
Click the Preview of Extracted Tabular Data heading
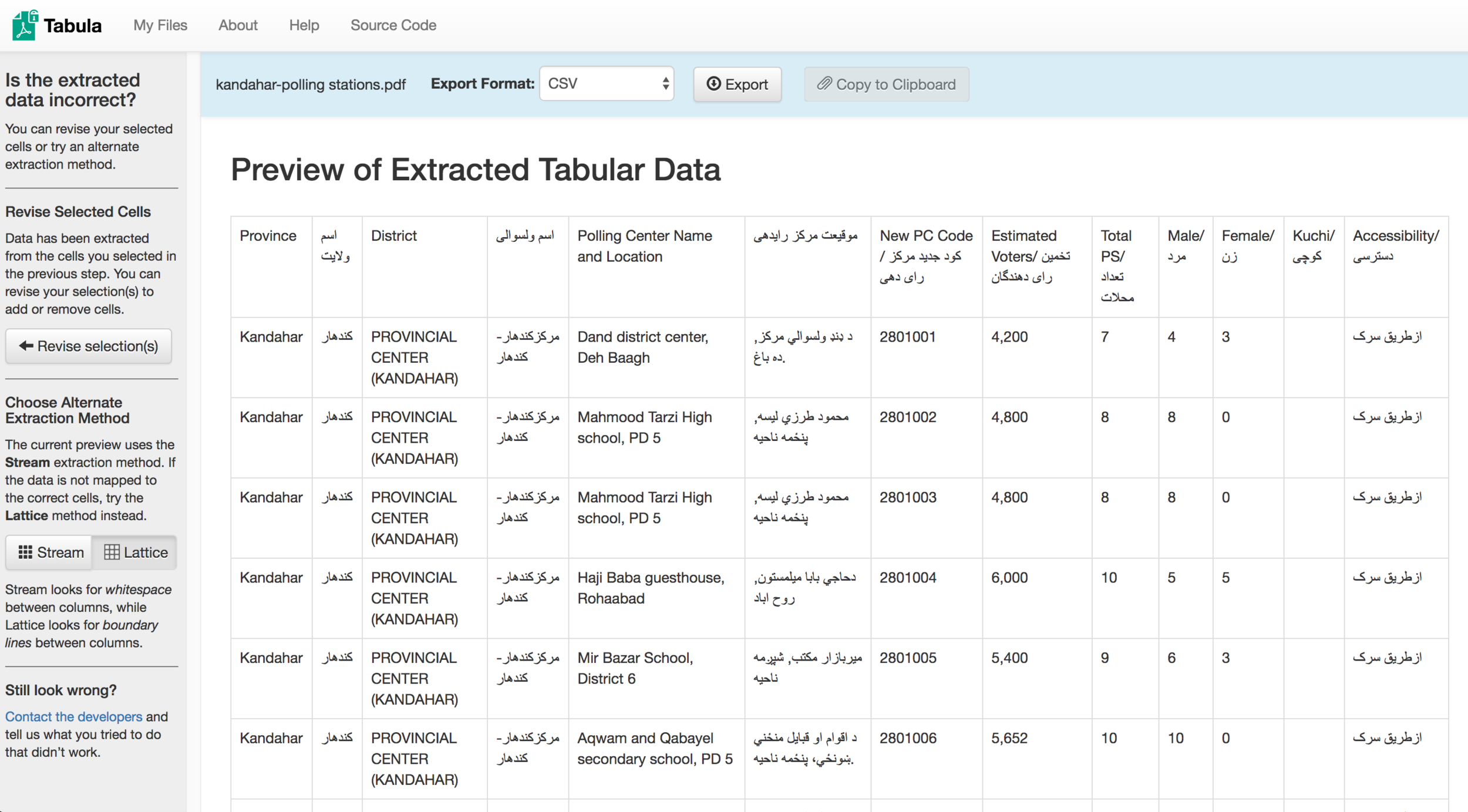[x=476, y=170]
